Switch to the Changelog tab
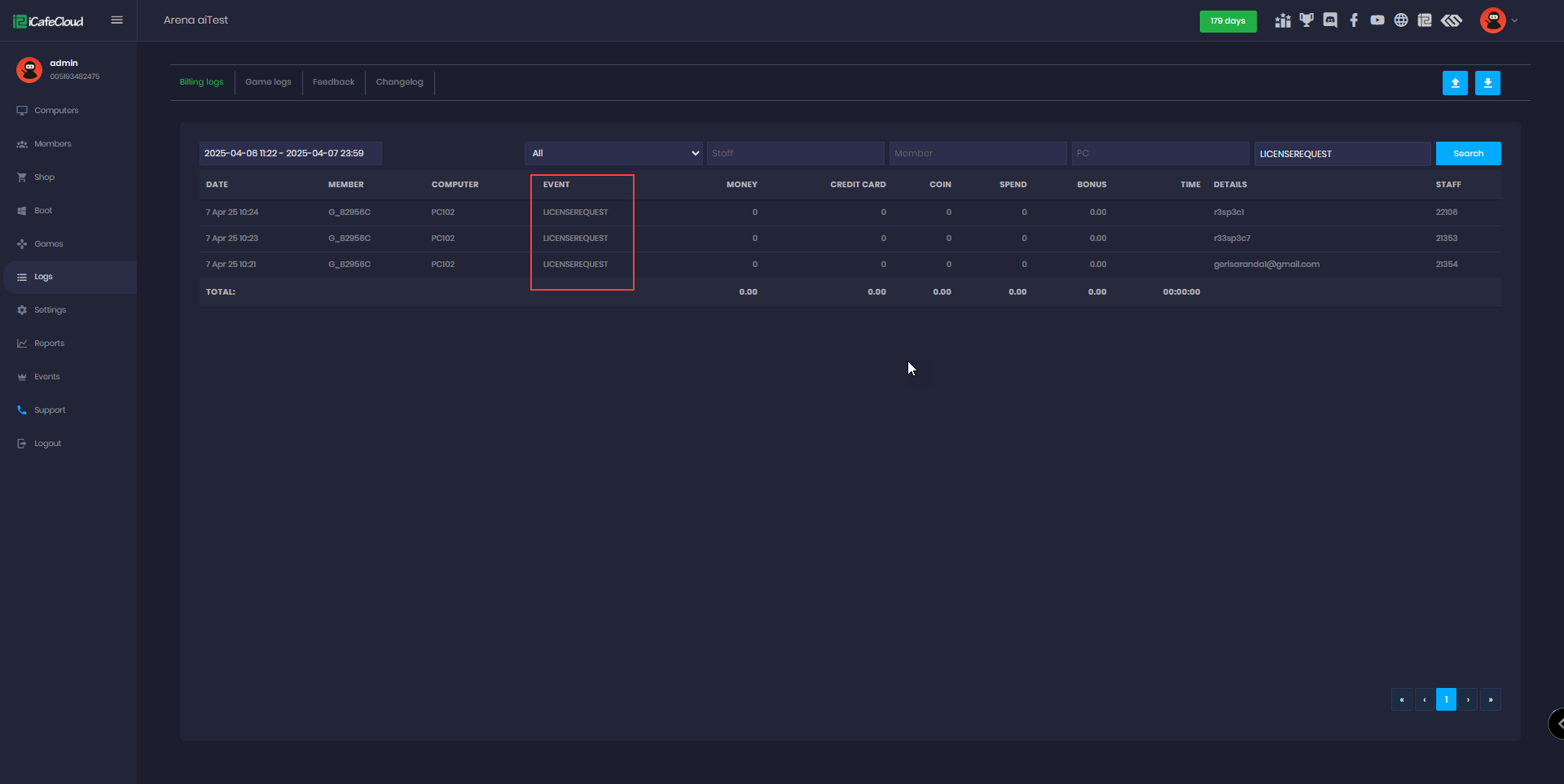Viewport: 1564px width, 784px height. tap(399, 82)
